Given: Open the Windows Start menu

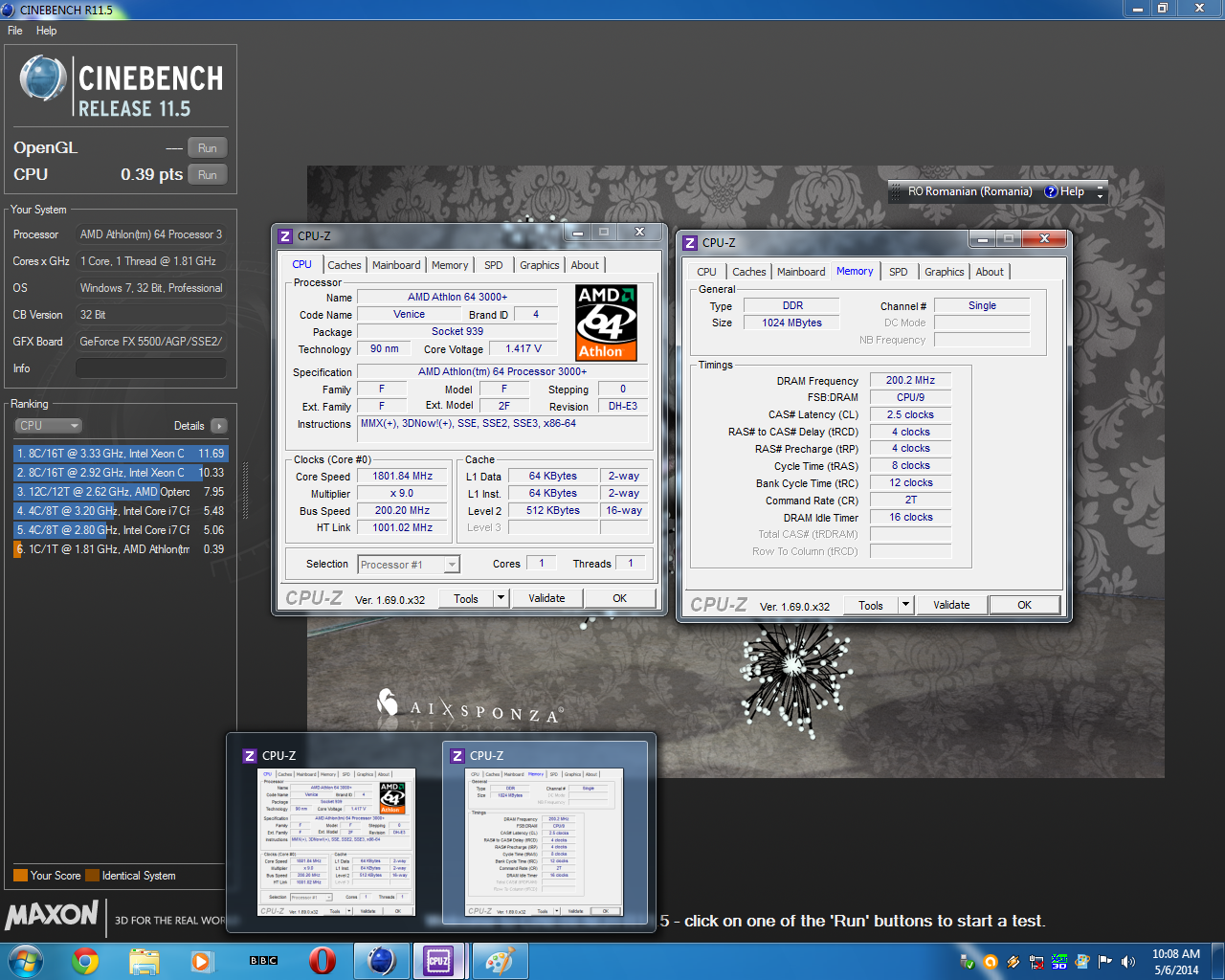Looking at the screenshot, I should [x=25, y=961].
